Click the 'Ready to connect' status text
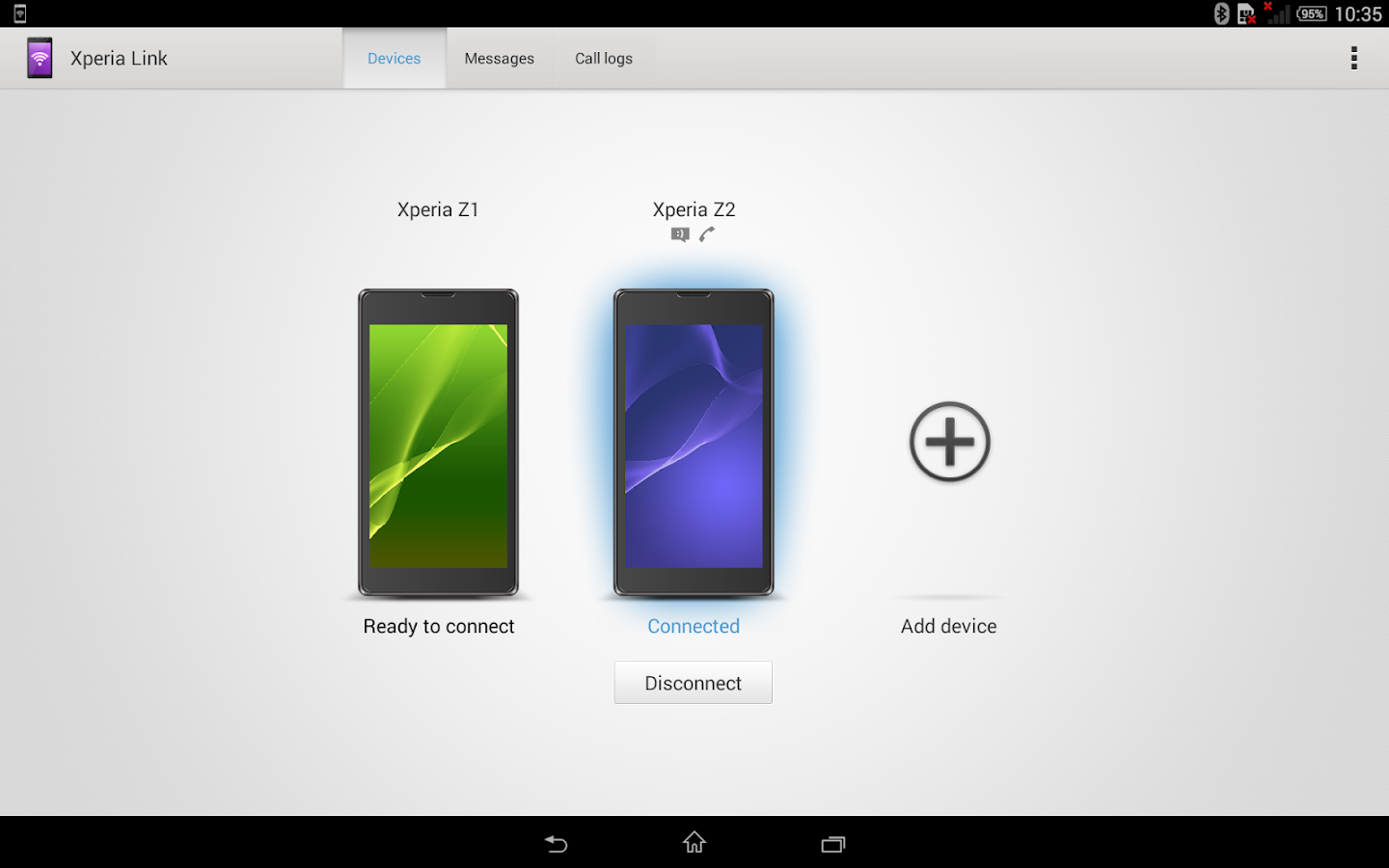The width and height of the screenshot is (1389, 868). tap(439, 626)
